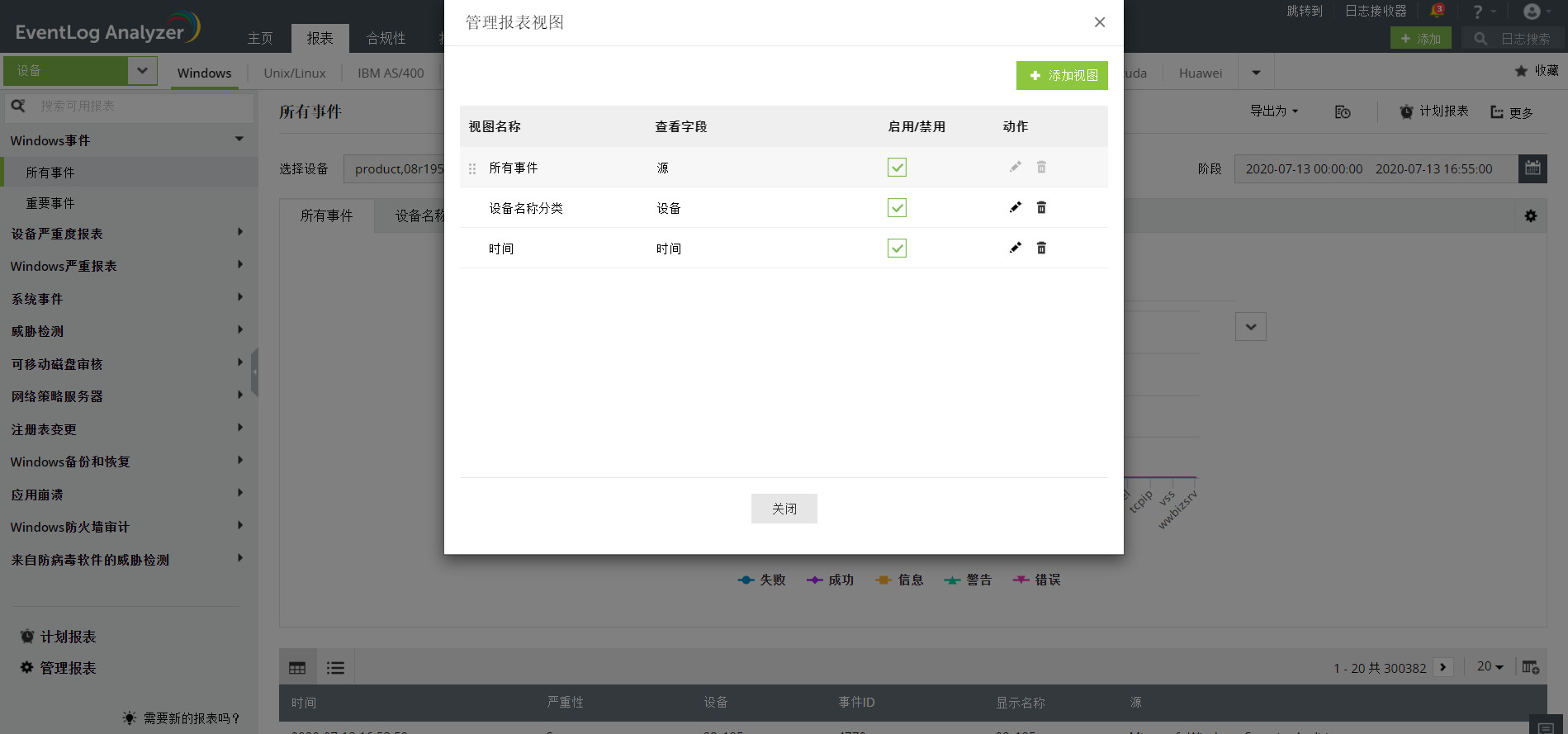Open the more device tabs dropdown arrow
The height and width of the screenshot is (734, 1568).
pos(1256,73)
